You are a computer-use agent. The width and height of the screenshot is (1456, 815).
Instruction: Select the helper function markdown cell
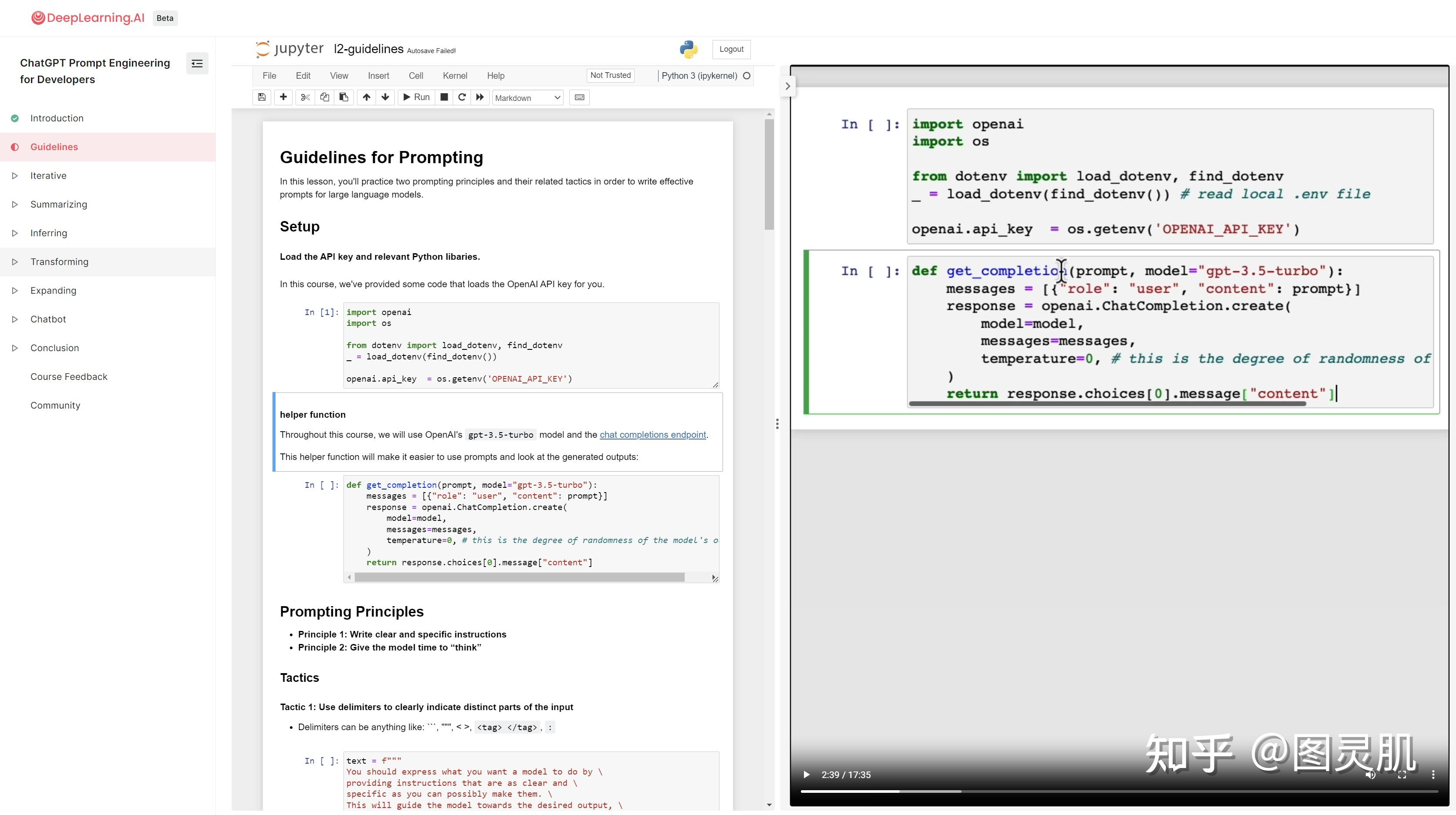click(498, 433)
